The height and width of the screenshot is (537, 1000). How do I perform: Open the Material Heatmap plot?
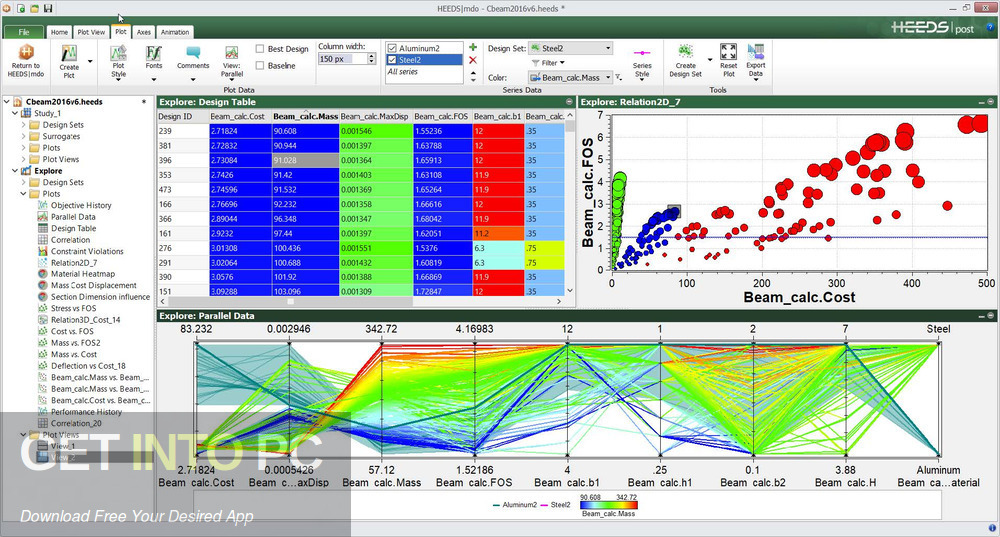(x=83, y=274)
